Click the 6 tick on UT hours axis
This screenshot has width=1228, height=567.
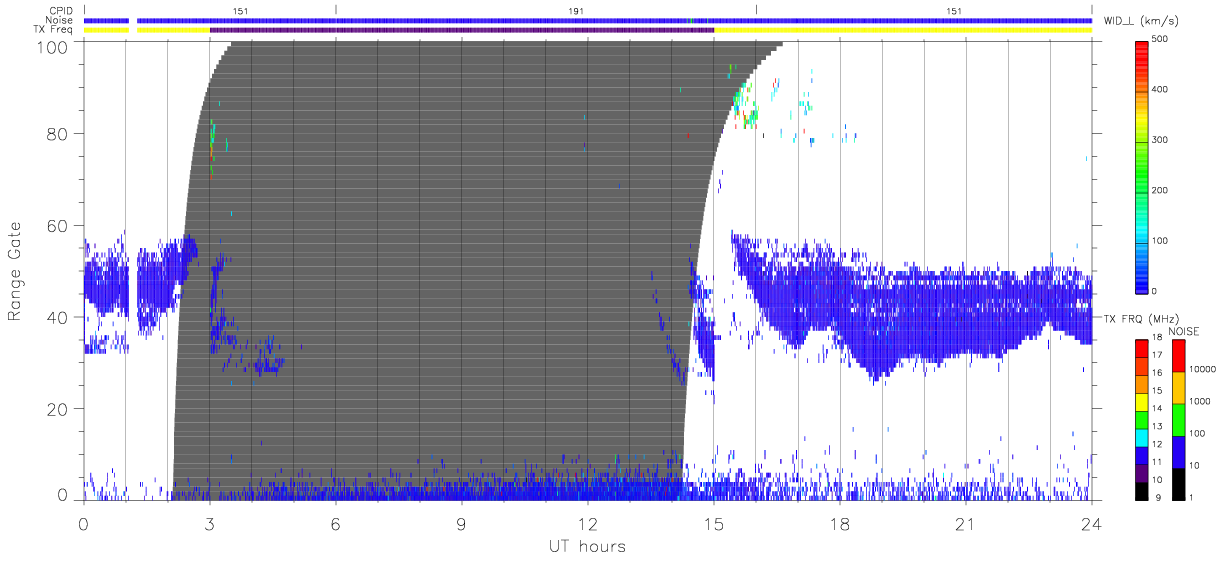pos(335,523)
